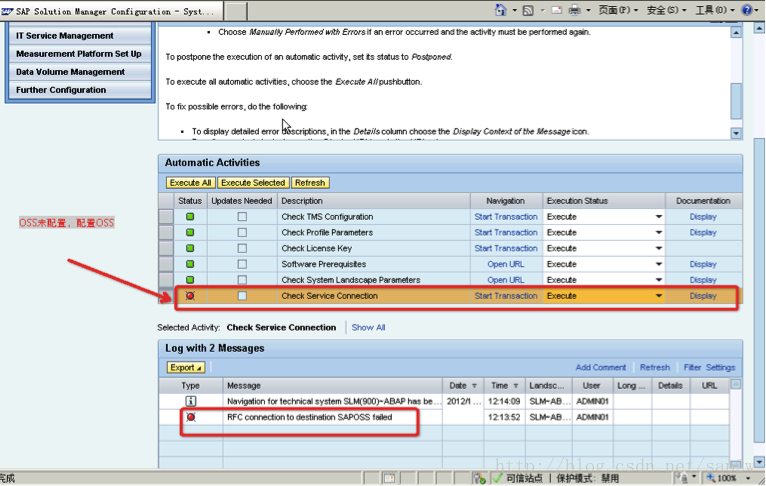Image resolution: width=766 pixels, height=486 pixels.
Task: Click the log Refresh link
Action: tap(655, 367)
